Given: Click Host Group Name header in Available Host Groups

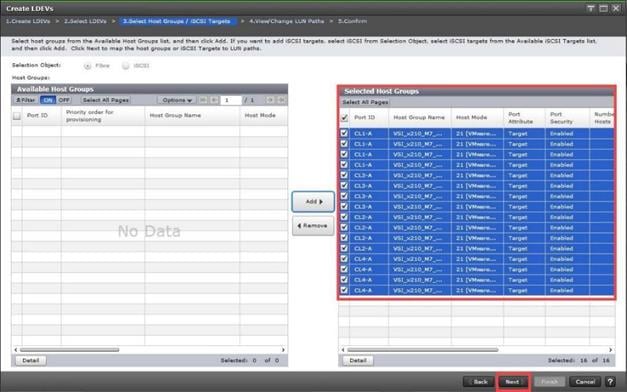Looking at the screenshot, I should tap(192, 116).
